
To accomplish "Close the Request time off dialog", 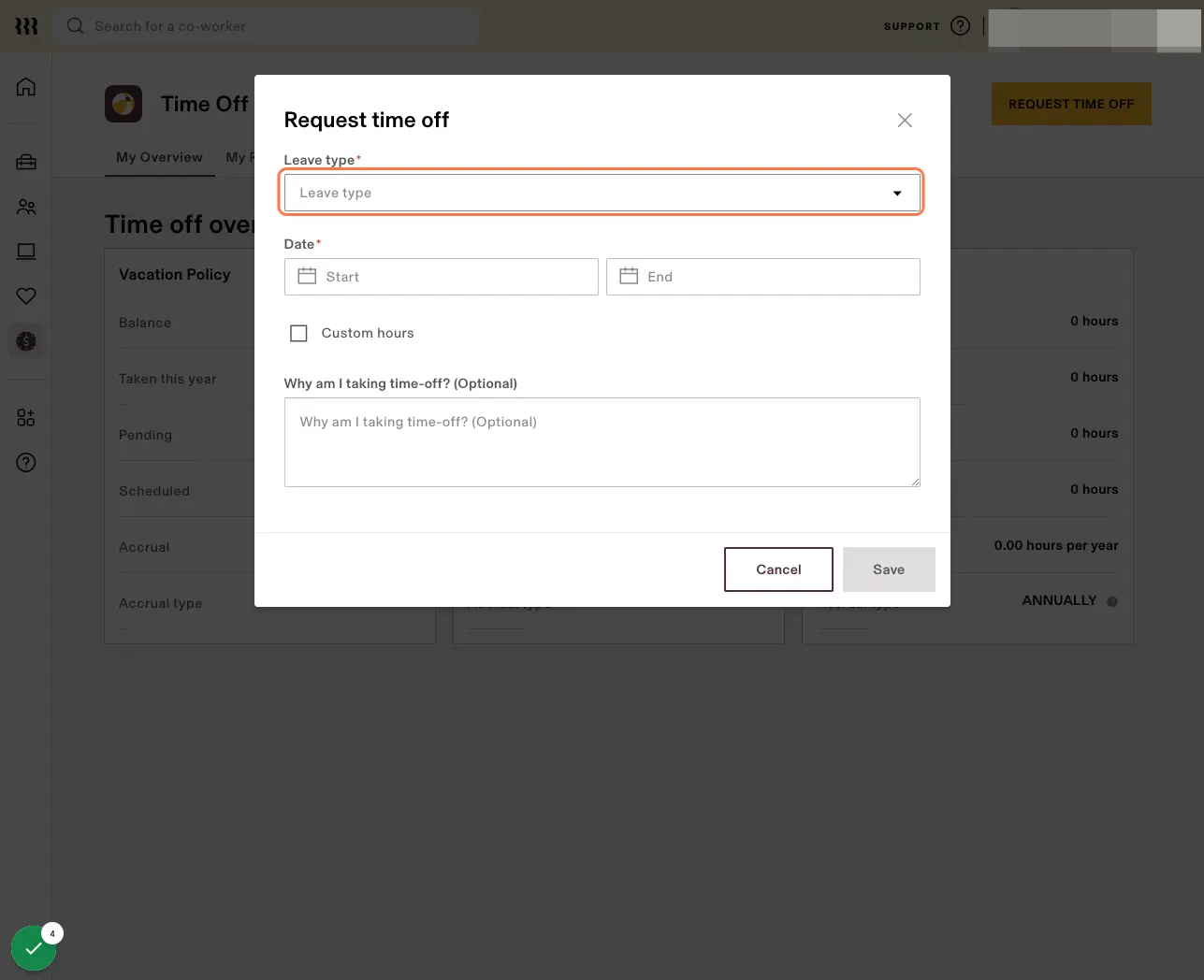I will pos(905,120).
